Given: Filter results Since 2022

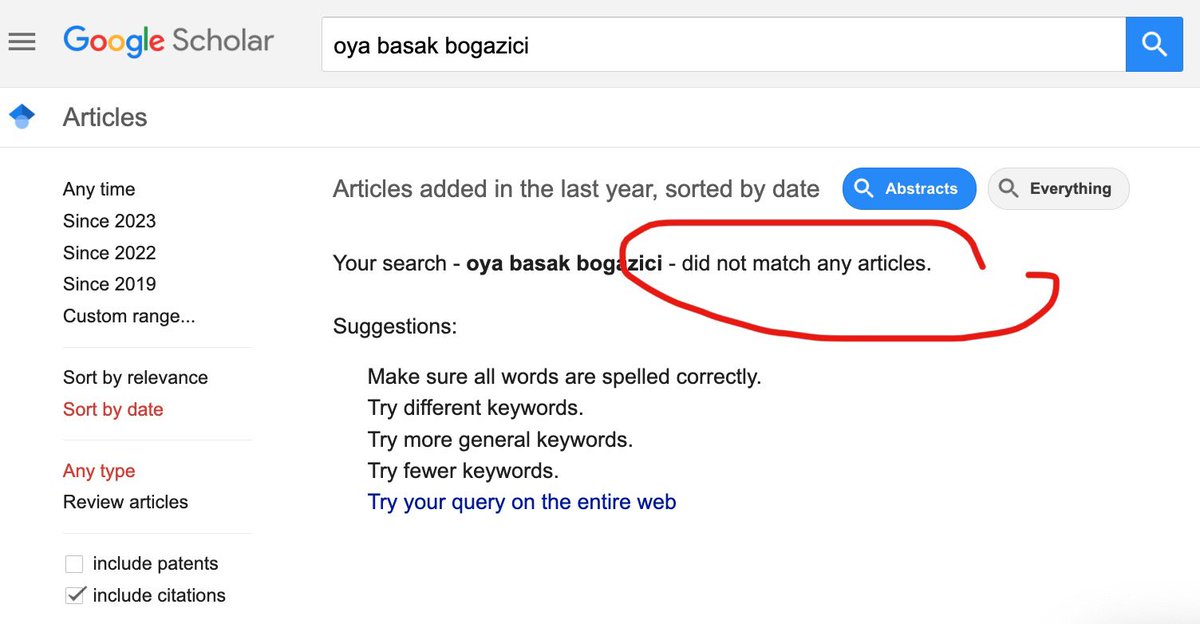Looking at the screenshot, I should [109, 253].
